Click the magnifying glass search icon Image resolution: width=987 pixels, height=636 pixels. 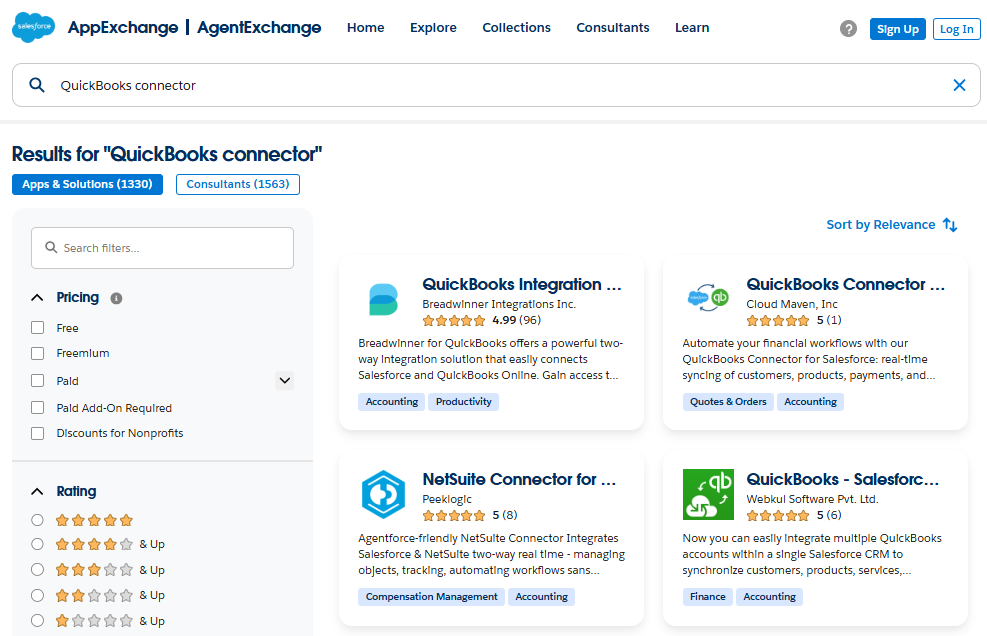[37, 85]
